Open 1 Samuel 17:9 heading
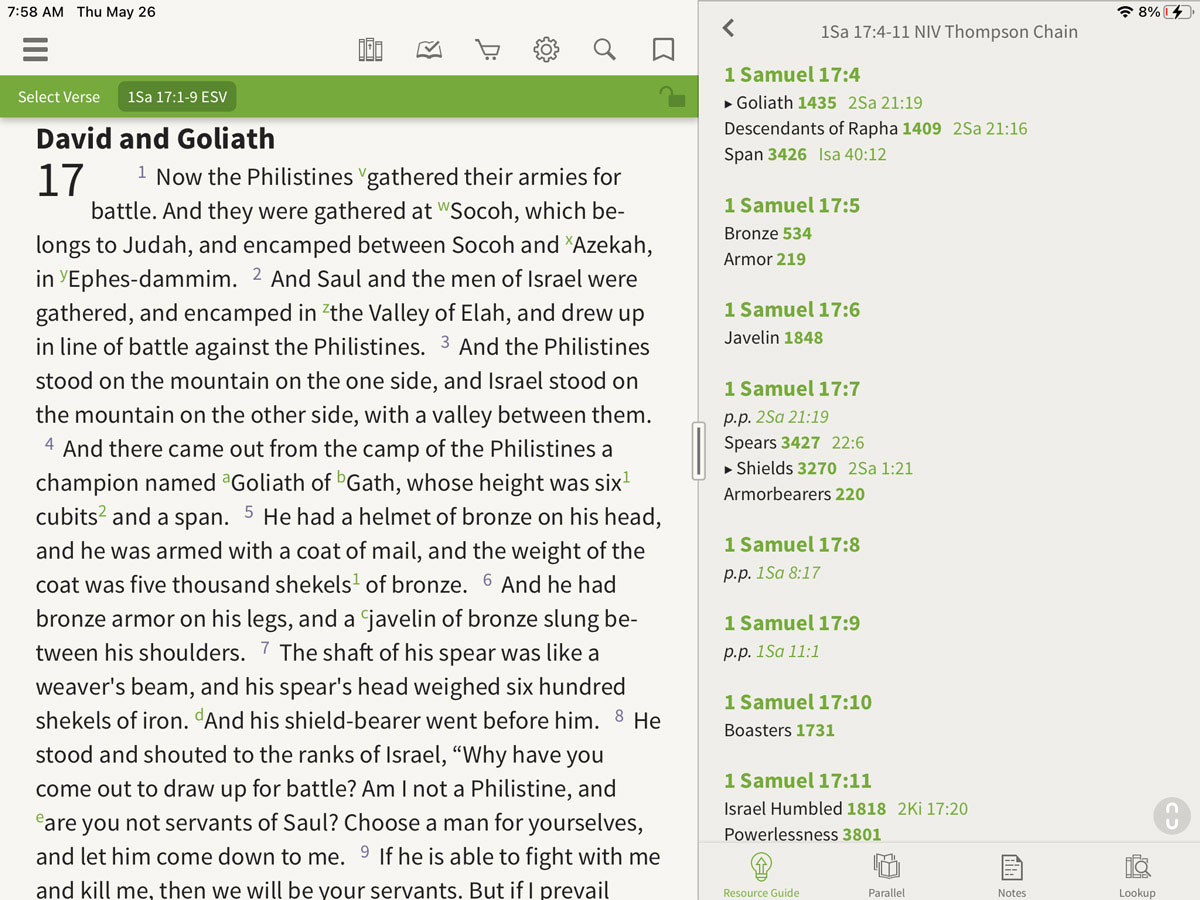Image resolution: width=1200 pixels, height=900 pixels. [x=792, y=624]
